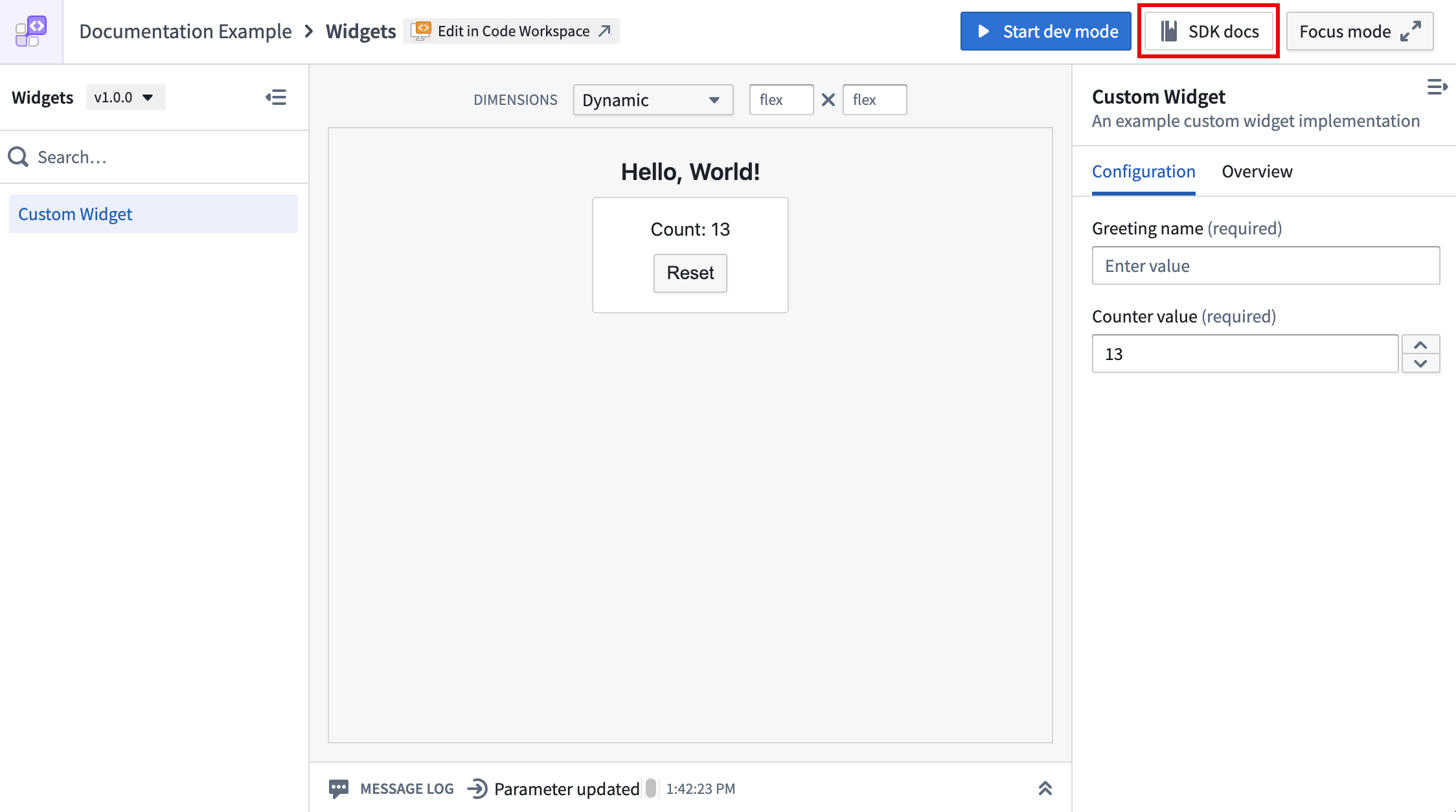Screen dimensions: 1456x812
Task: Open the message log chat icon
Action: click(x=338, y=788)
